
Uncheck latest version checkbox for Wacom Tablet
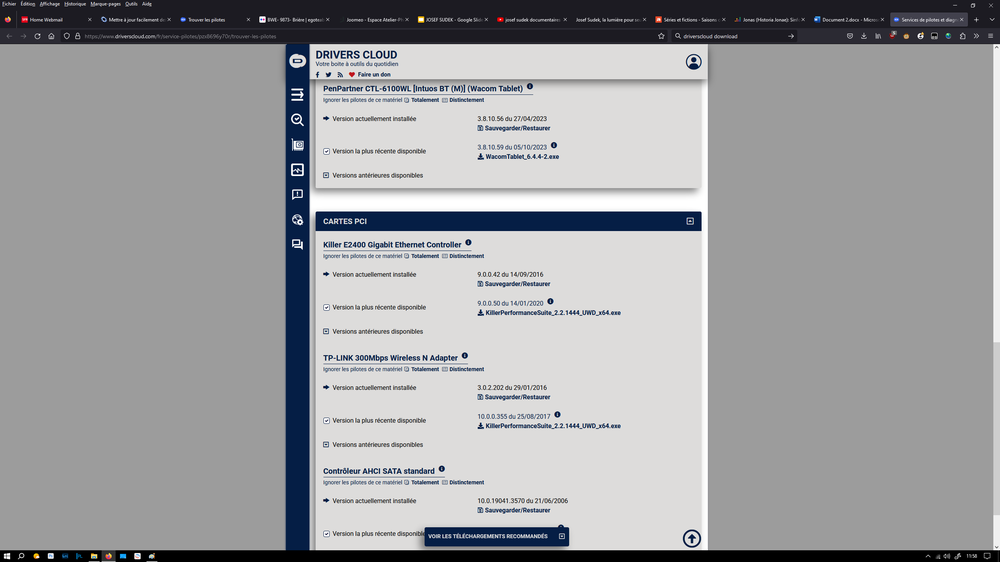[327, 152]
